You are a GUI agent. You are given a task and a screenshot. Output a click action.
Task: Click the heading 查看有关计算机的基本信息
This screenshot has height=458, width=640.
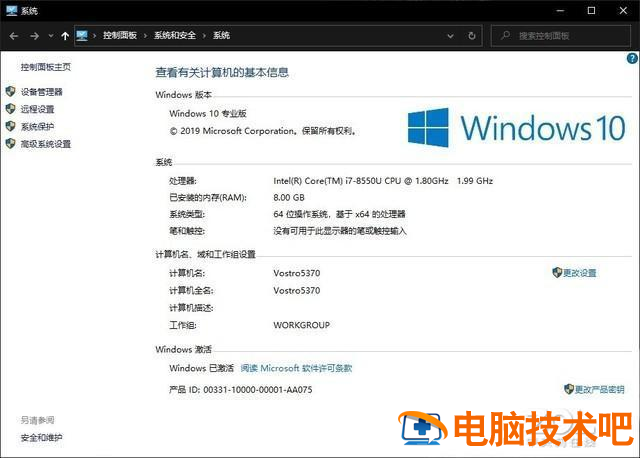click(x=222, y=73)
